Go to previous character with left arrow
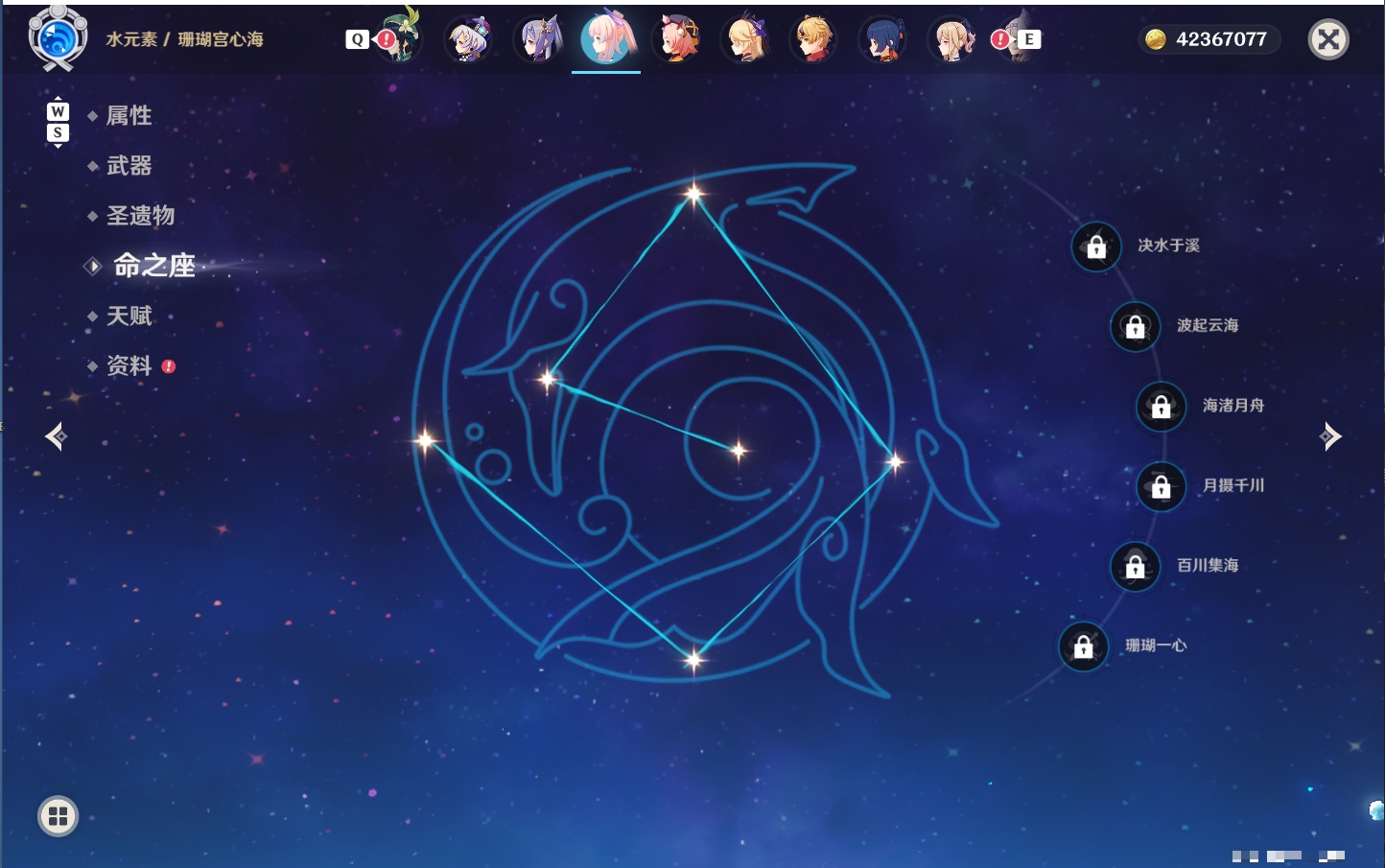Screen dimensions: 1385x868 tap(56, 436)
